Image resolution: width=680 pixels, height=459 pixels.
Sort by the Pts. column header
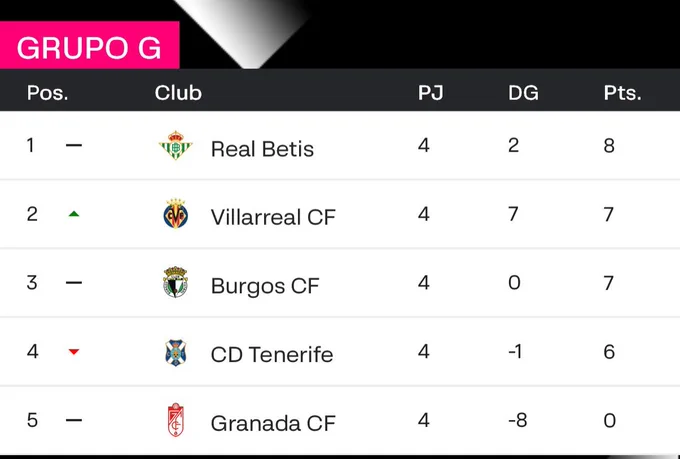click(x=622, y=93)
